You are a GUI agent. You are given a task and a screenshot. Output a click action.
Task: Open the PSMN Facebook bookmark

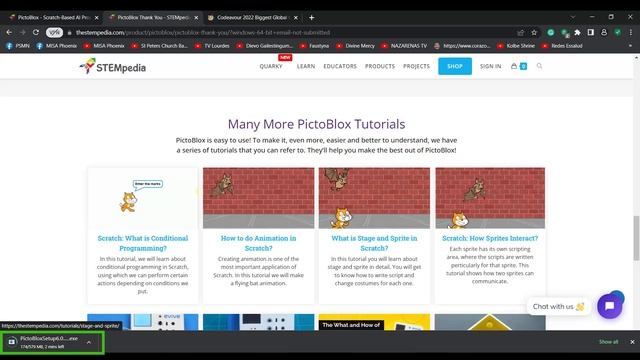tap(18, 46)
